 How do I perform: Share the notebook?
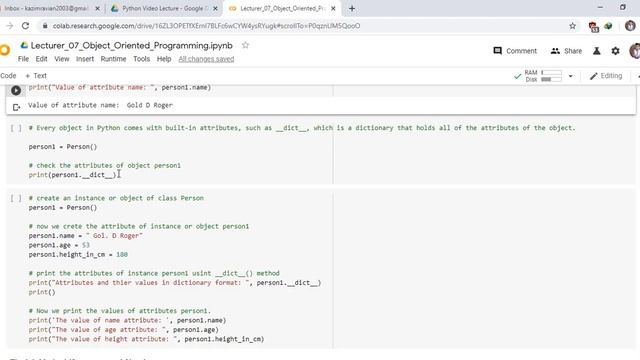click(566, 51)
